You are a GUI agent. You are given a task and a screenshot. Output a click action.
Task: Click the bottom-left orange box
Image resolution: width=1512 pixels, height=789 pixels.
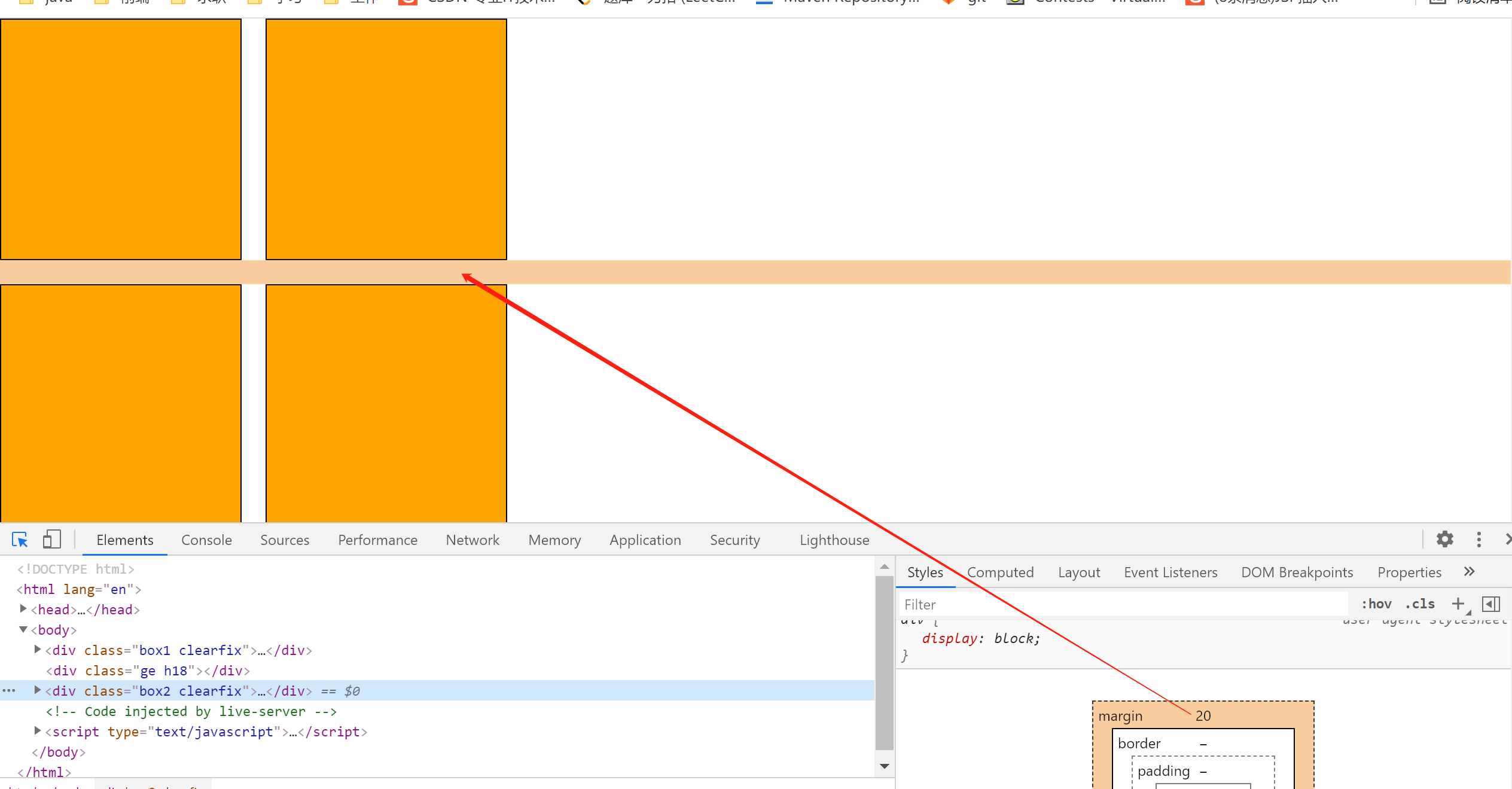pyautogui.click(x=121, y=403)
